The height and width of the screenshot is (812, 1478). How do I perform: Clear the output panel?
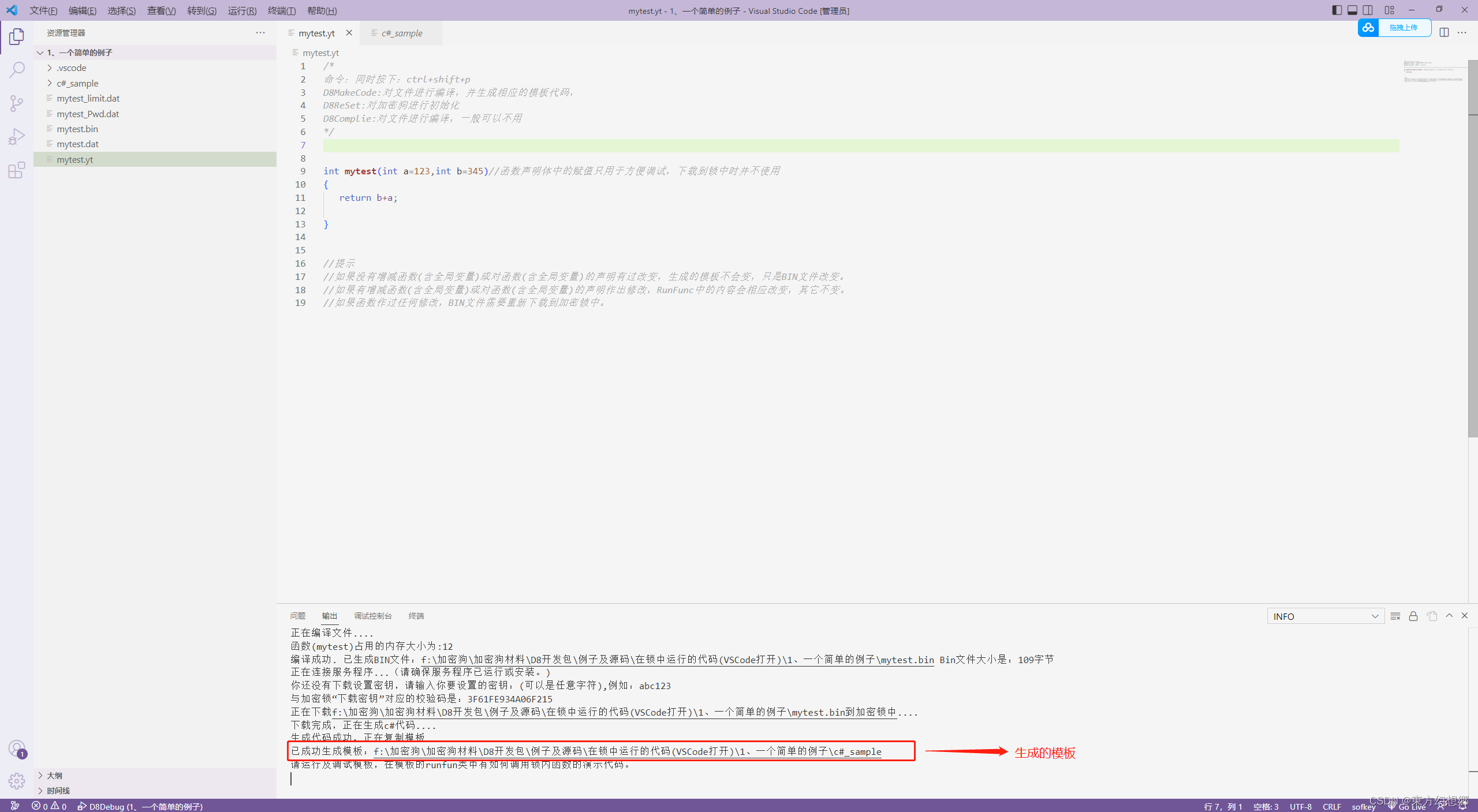pos(1395,616)
